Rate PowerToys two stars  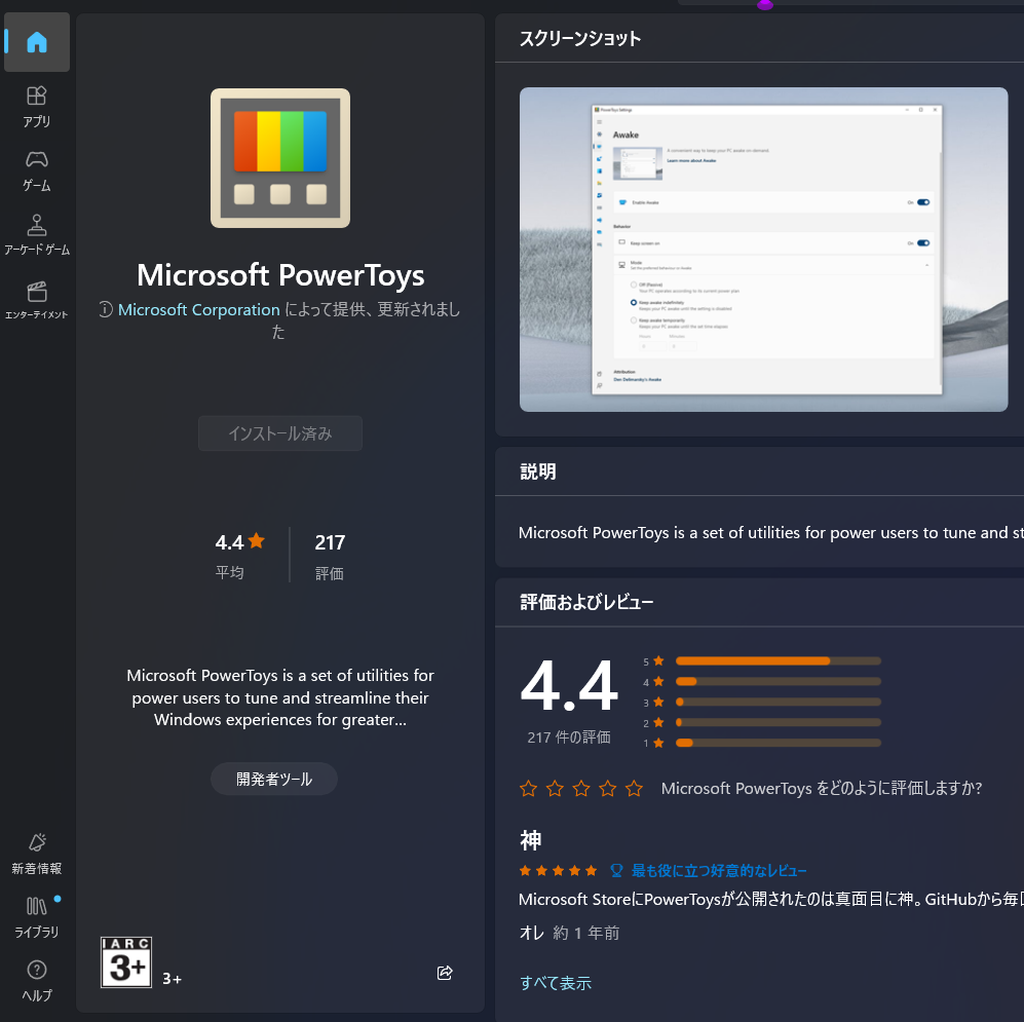point(555,788)
